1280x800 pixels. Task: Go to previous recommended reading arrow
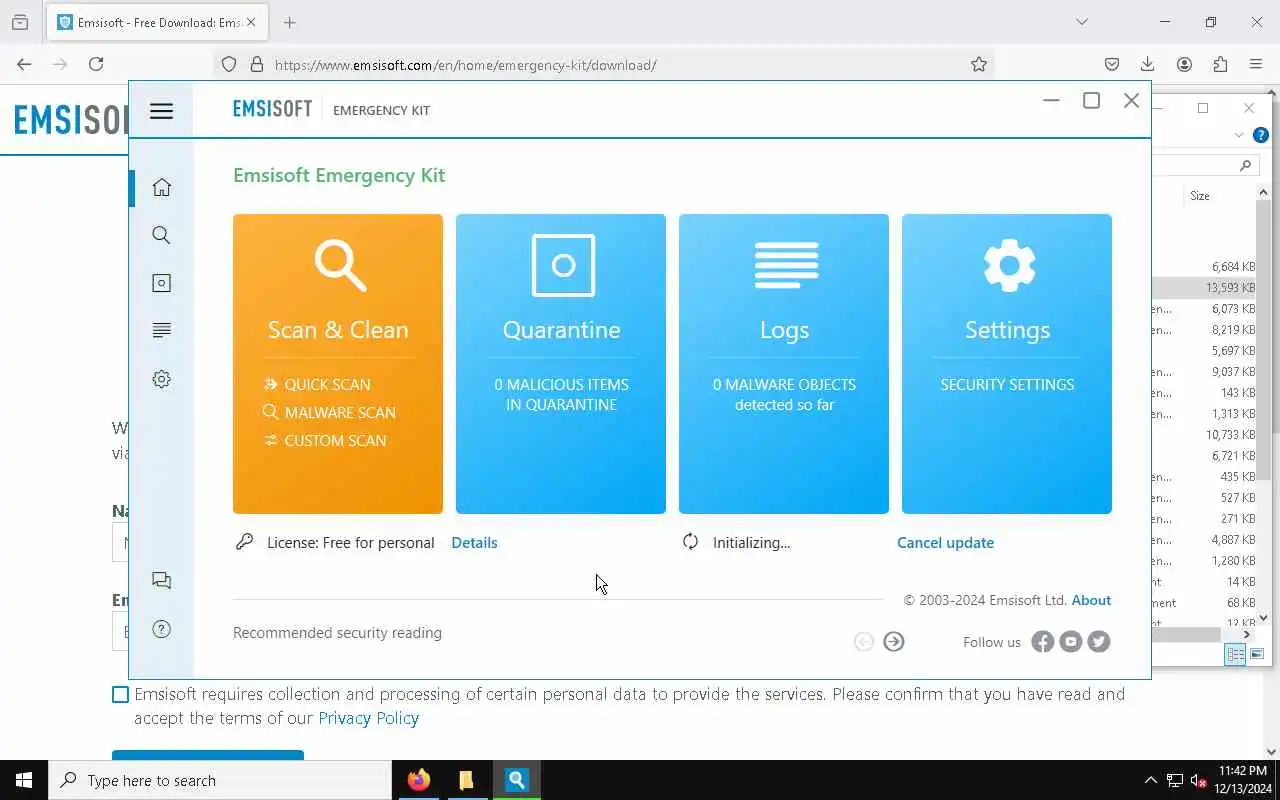864,642
